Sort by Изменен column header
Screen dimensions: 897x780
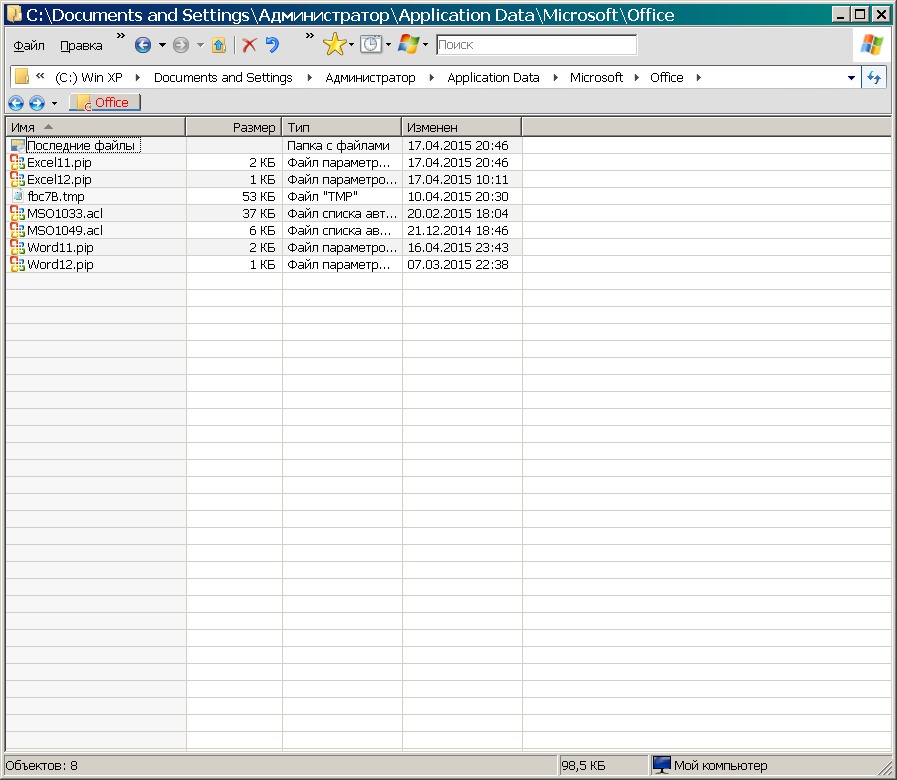click(x=460, y=127)
